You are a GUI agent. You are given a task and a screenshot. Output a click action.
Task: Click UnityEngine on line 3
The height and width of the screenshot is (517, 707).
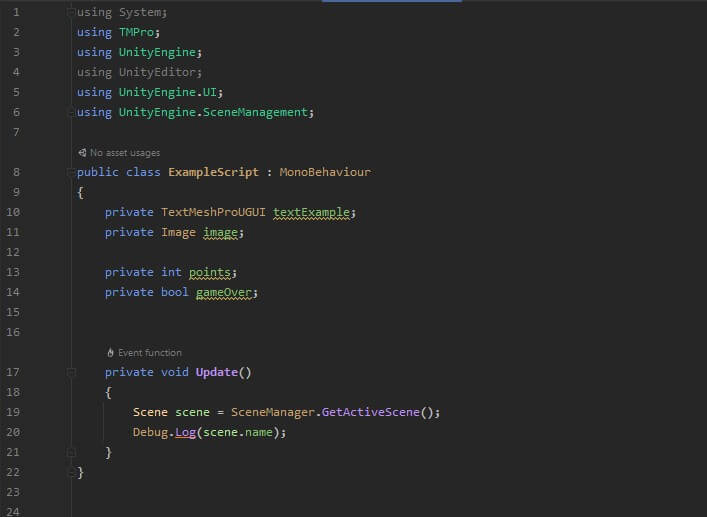coord(157,52)
